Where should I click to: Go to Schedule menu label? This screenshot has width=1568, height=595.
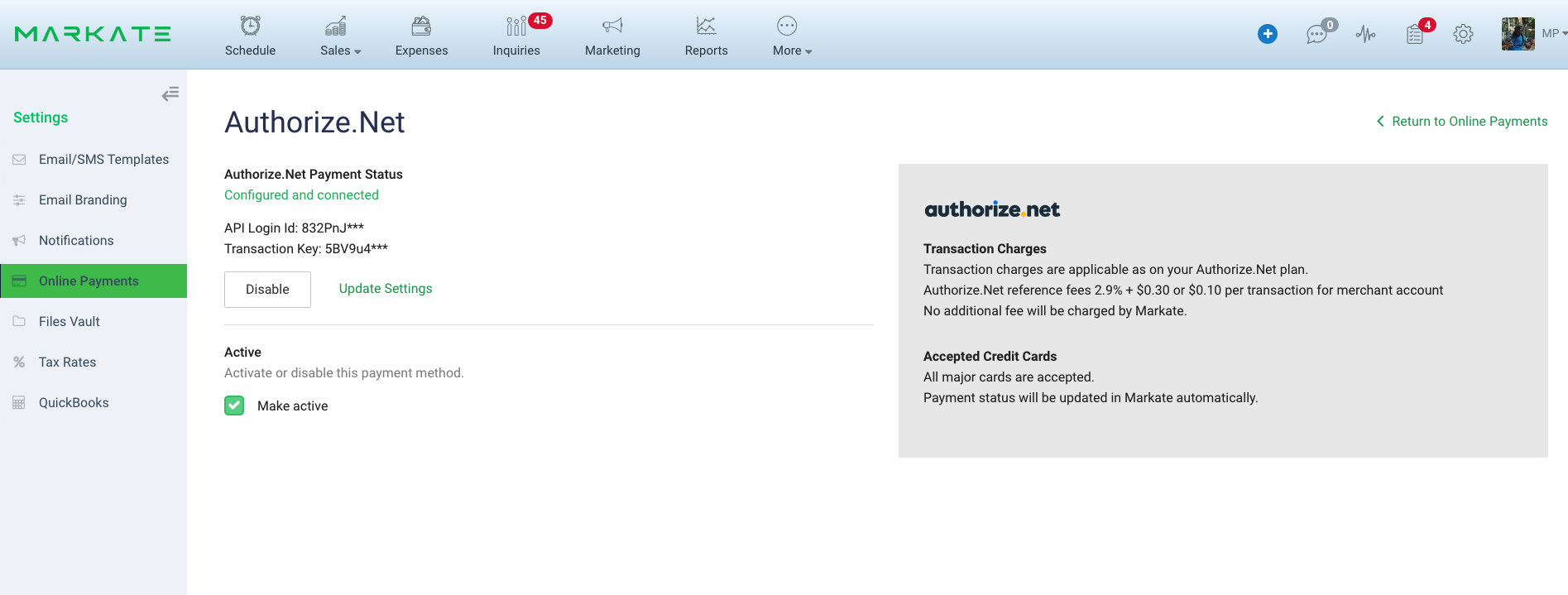(x=250, y=50)
